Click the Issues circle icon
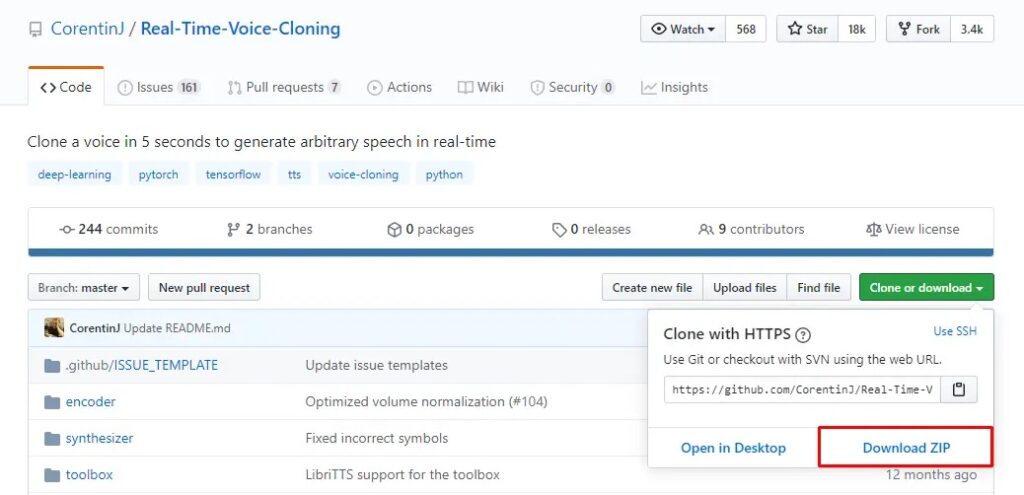This screenshot has width=1024, height=495. point(125,88)
